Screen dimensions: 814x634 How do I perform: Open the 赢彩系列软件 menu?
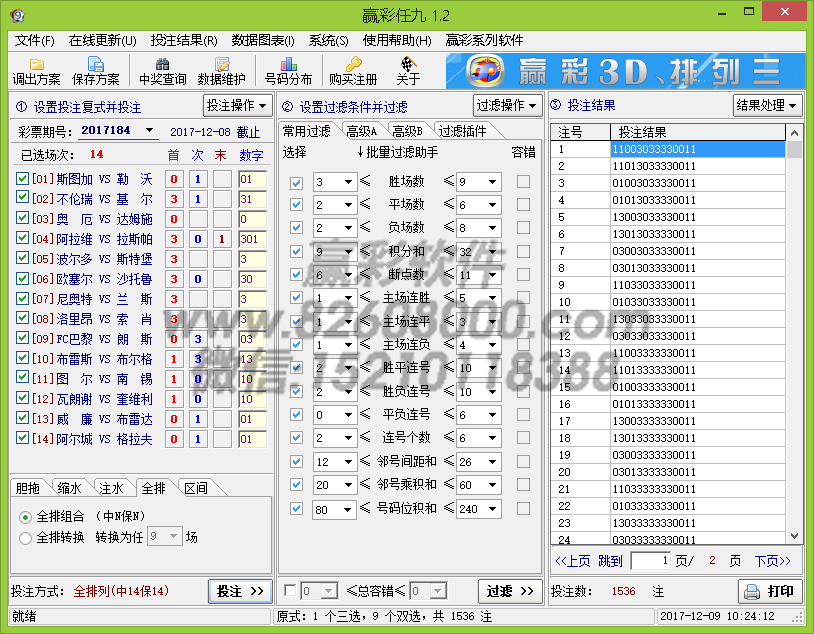tap(484, 41)
